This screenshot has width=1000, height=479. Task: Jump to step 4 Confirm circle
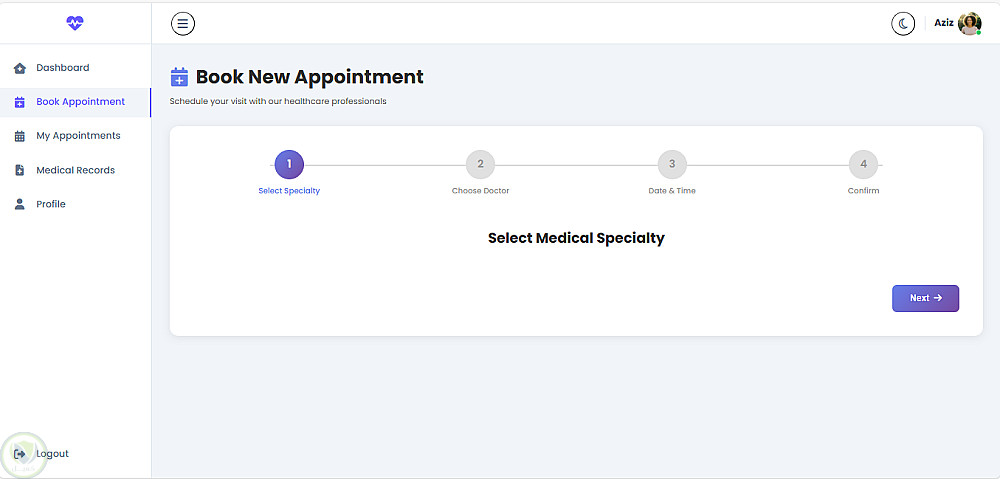pos(863,164)
